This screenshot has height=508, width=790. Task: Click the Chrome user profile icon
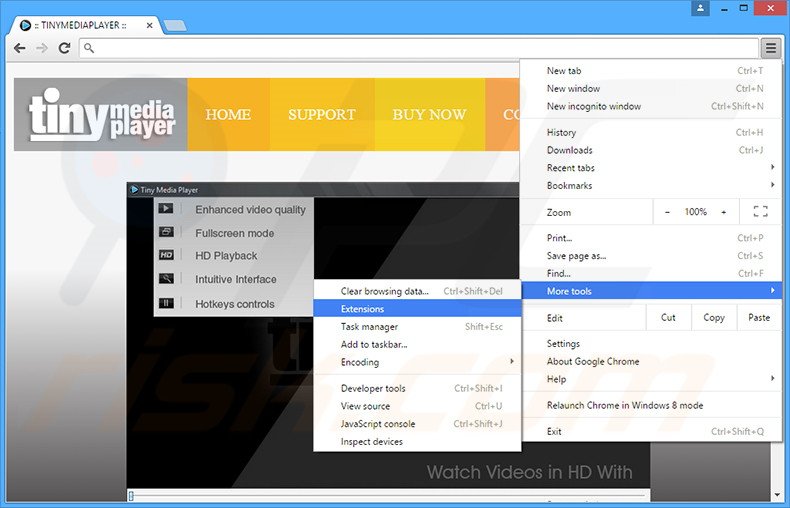[x=700, y=8]
